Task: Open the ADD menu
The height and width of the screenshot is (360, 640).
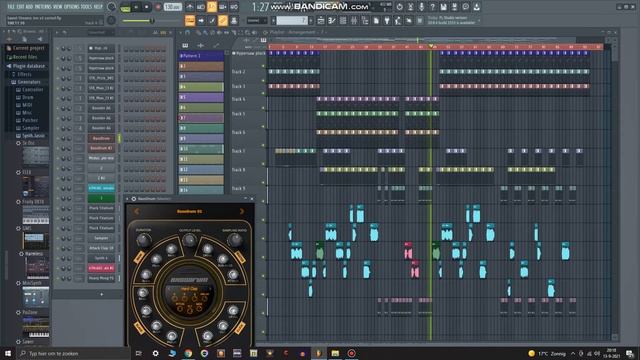Action: point(29,7)
